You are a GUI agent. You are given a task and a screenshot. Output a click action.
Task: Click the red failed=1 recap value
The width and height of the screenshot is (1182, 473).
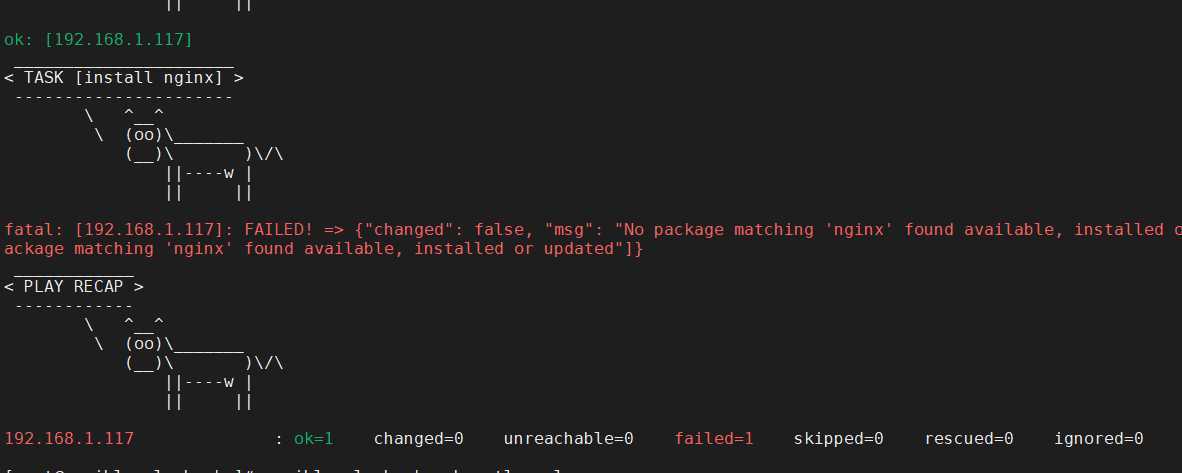coord(713,439)
